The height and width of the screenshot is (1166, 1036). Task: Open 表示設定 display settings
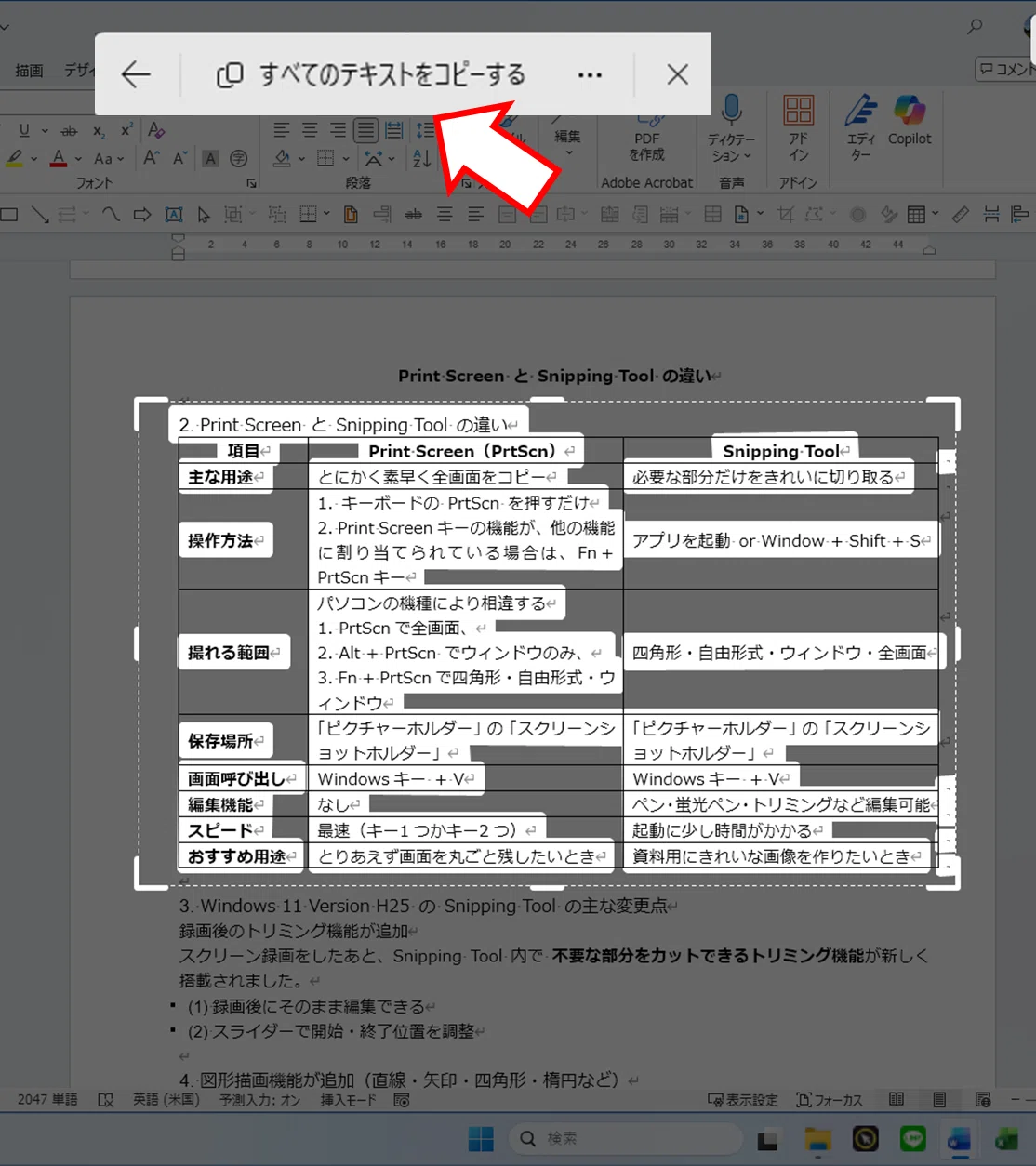(x=742, y=1100)
